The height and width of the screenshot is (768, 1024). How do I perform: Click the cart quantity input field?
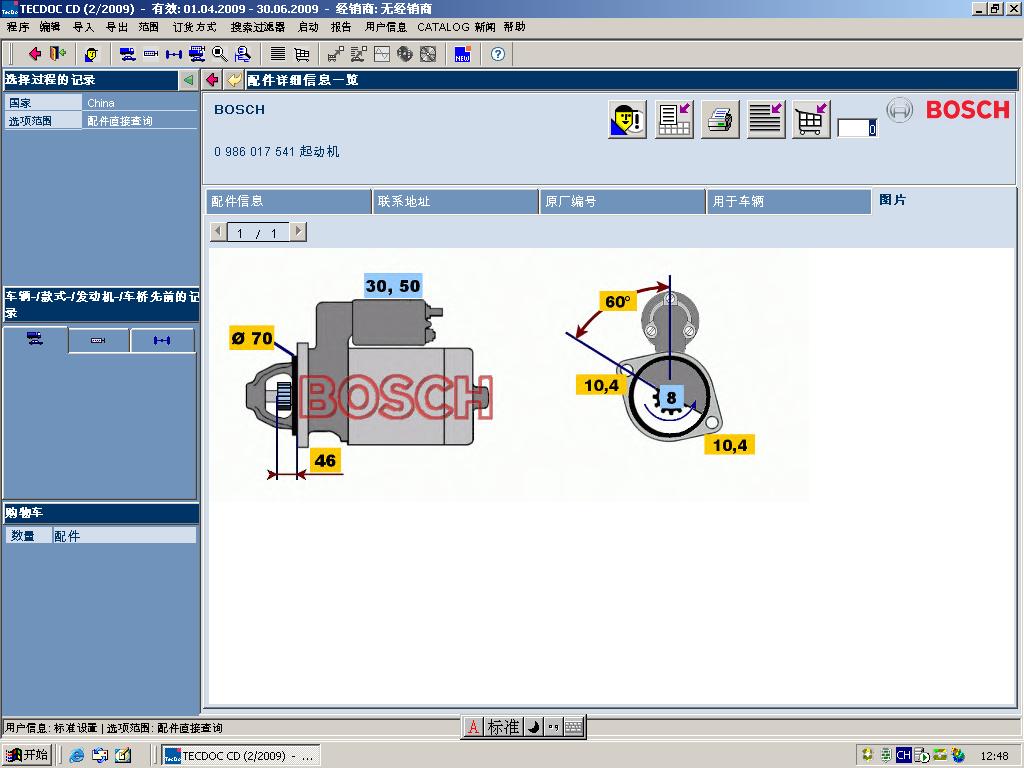(x=857, y=128)
